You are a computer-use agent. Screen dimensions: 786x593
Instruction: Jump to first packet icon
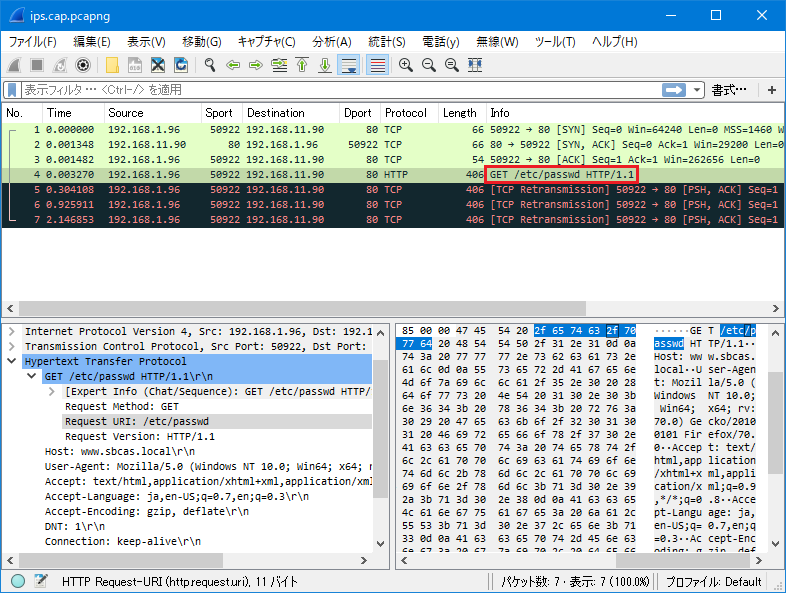tap(302, 65)
